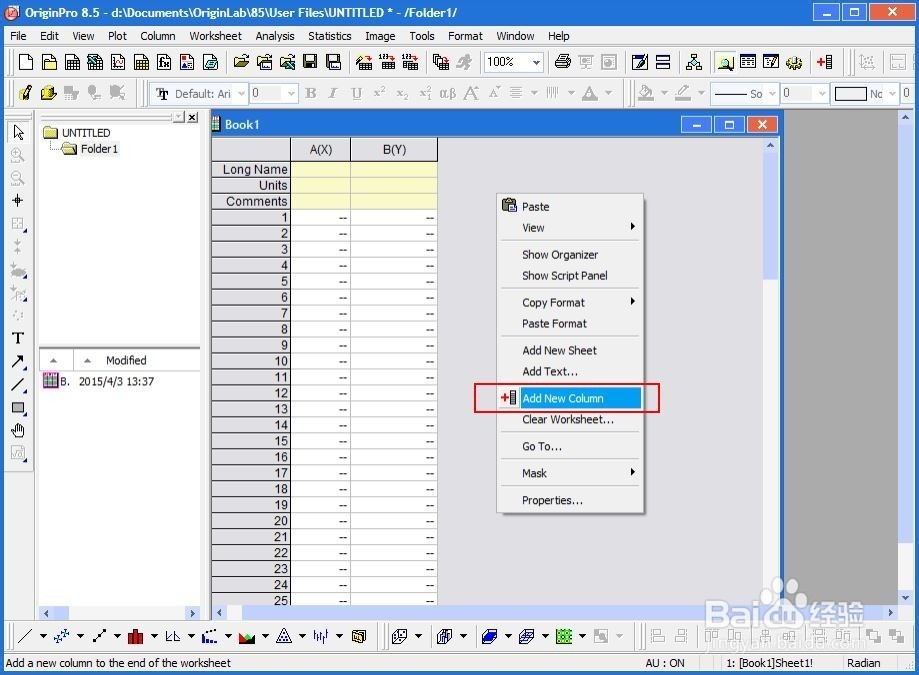
Task: Click the New Project icon
Action: 26,62
